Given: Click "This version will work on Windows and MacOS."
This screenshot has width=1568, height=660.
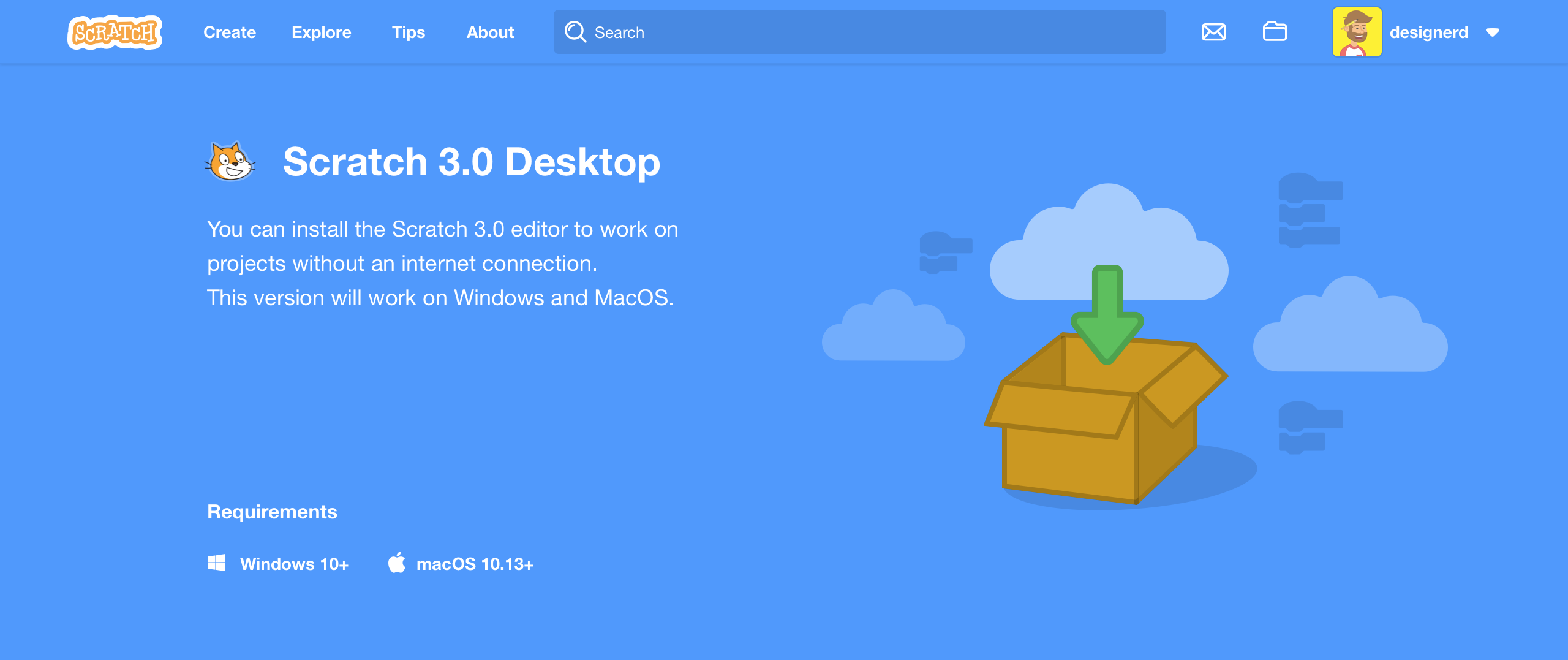Looking at the screenshot, I should pos(440,298).
